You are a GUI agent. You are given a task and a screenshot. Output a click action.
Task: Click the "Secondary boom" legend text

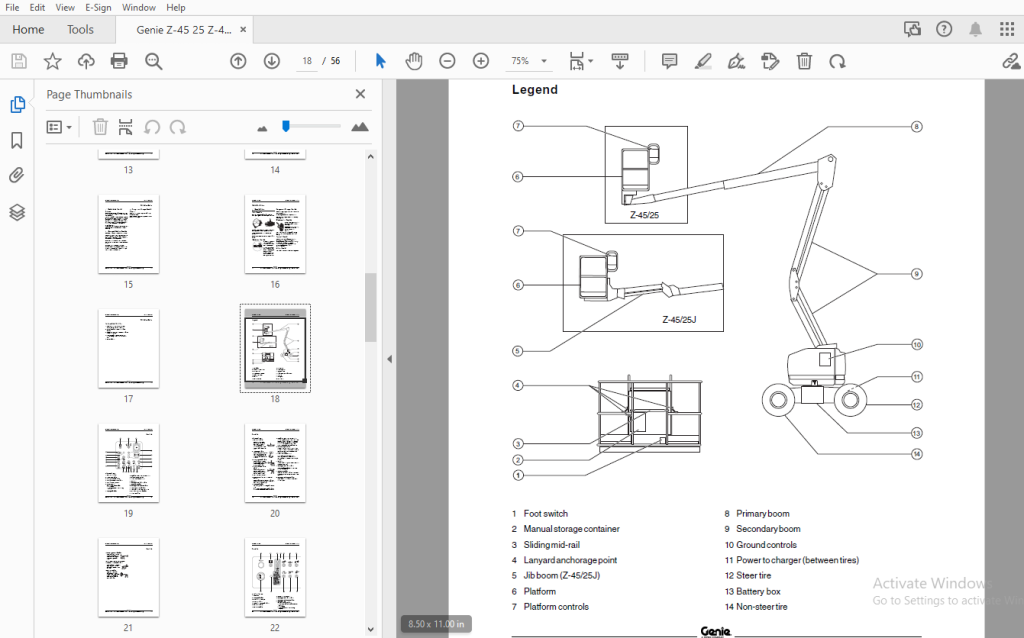pos(768,529)
